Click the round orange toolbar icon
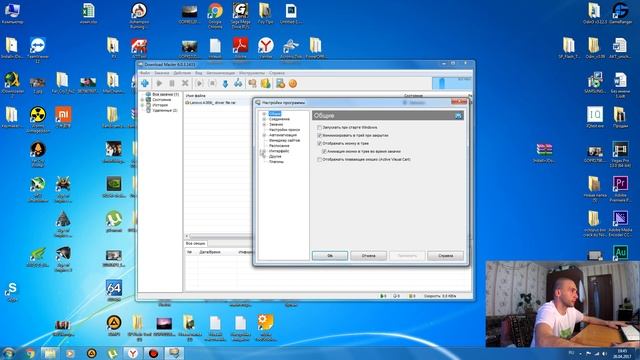Viewport: 640px width, 360px height. click(x=293, y=83)
